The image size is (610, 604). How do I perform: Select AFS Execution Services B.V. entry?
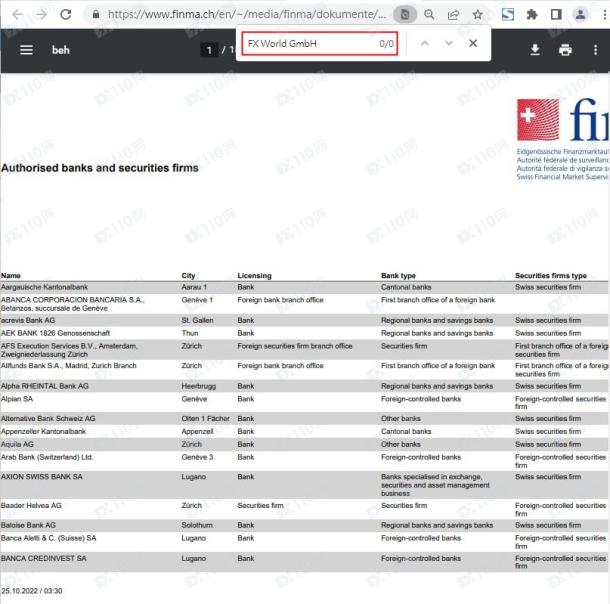click(69, 350)
